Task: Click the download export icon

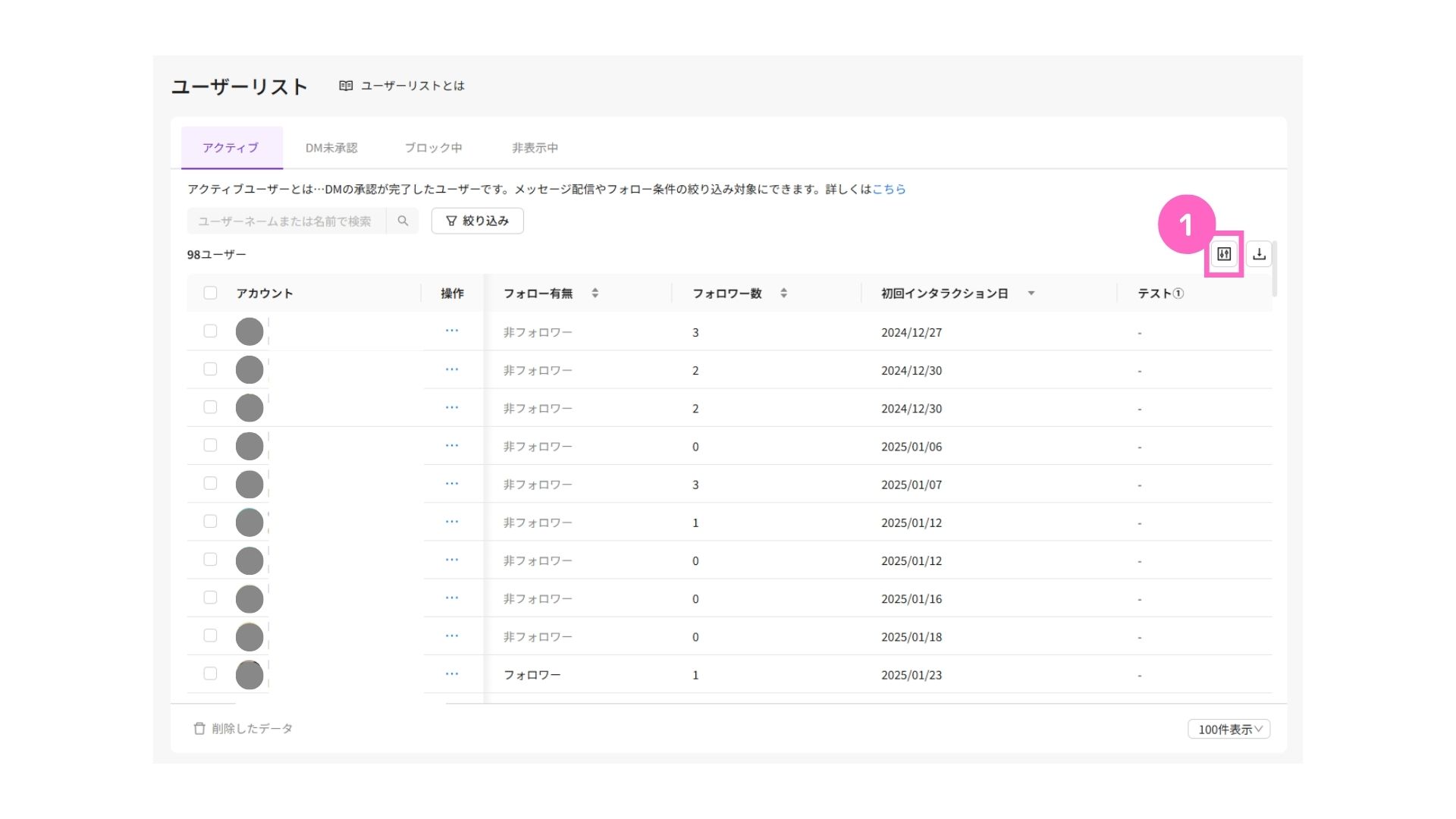Action: point(1259,254)
